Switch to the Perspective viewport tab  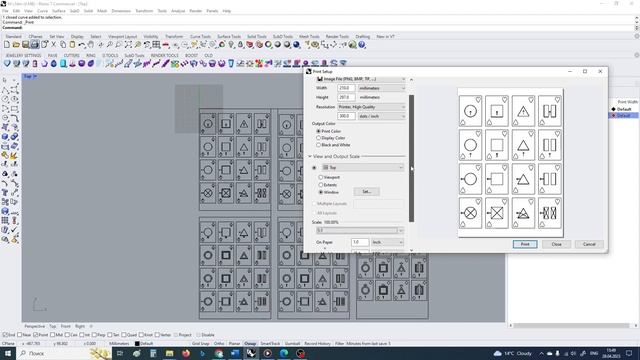tap(35, 326)
